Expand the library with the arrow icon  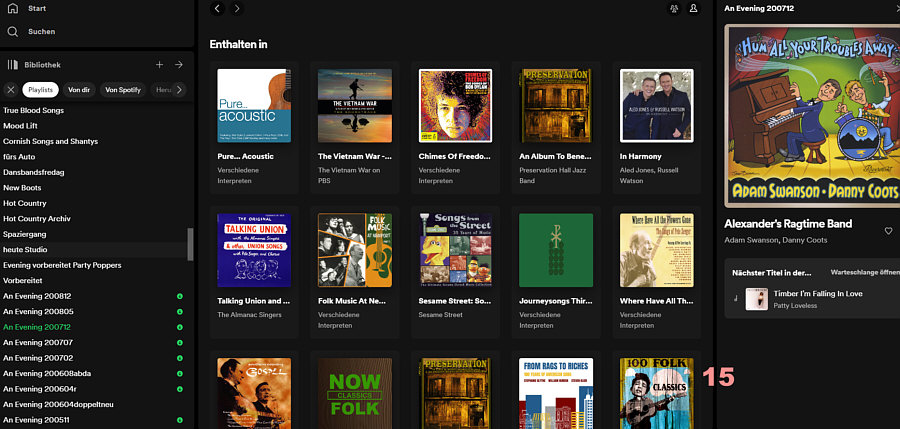[178, 65]
